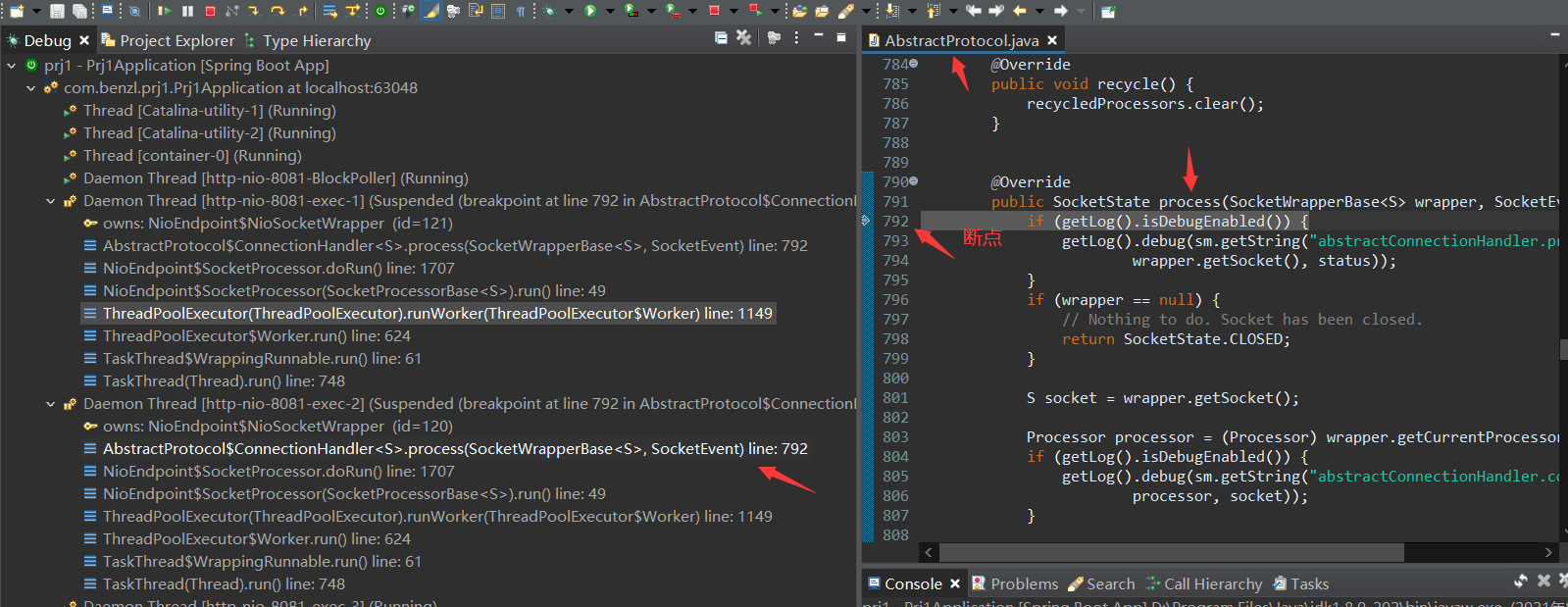Screen dimensions: 1568x607
Task: Toggle the Pin Editor icon
Action: pos(1108,11)
